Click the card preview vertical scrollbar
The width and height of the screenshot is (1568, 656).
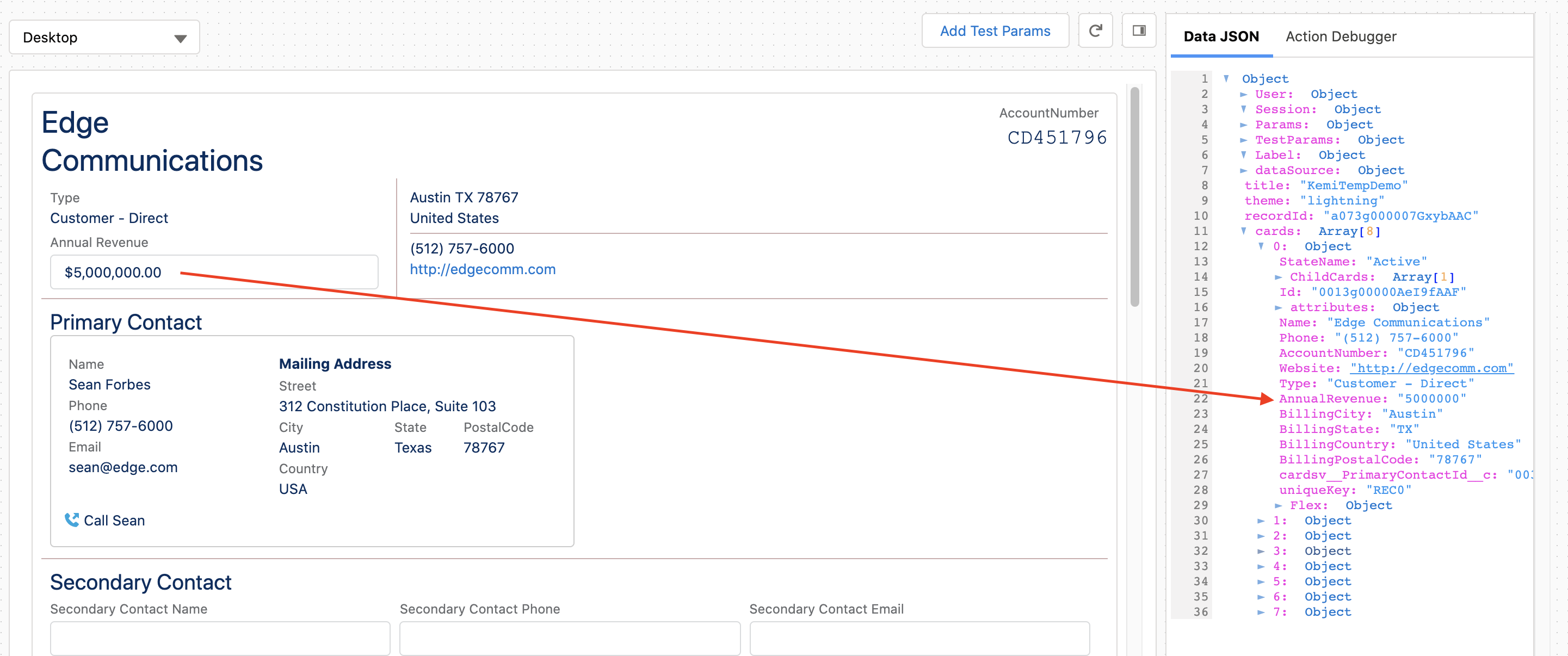coord(1134,196)
